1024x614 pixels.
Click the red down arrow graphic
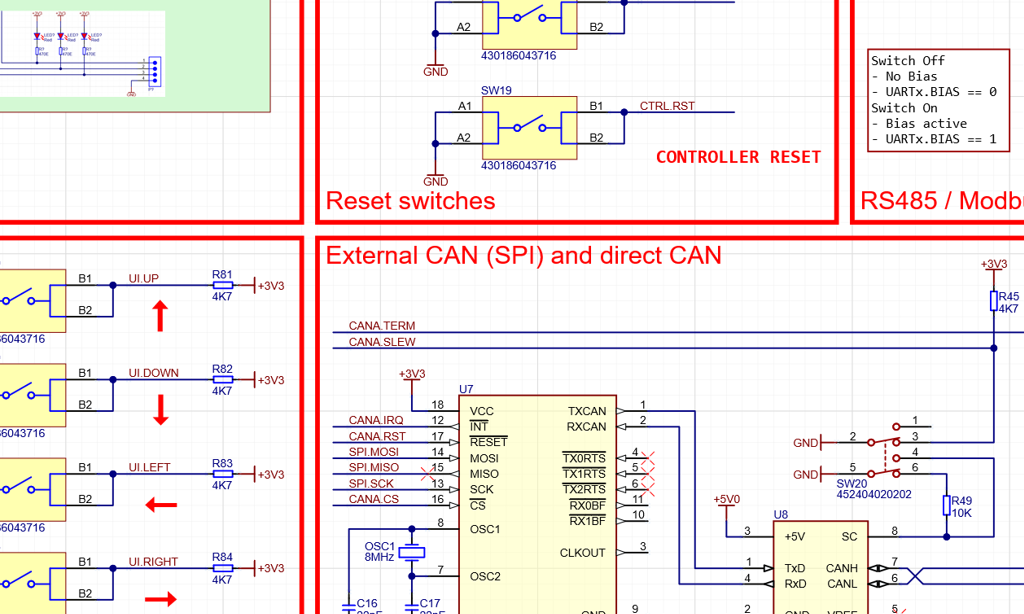(x=160, y=409)
